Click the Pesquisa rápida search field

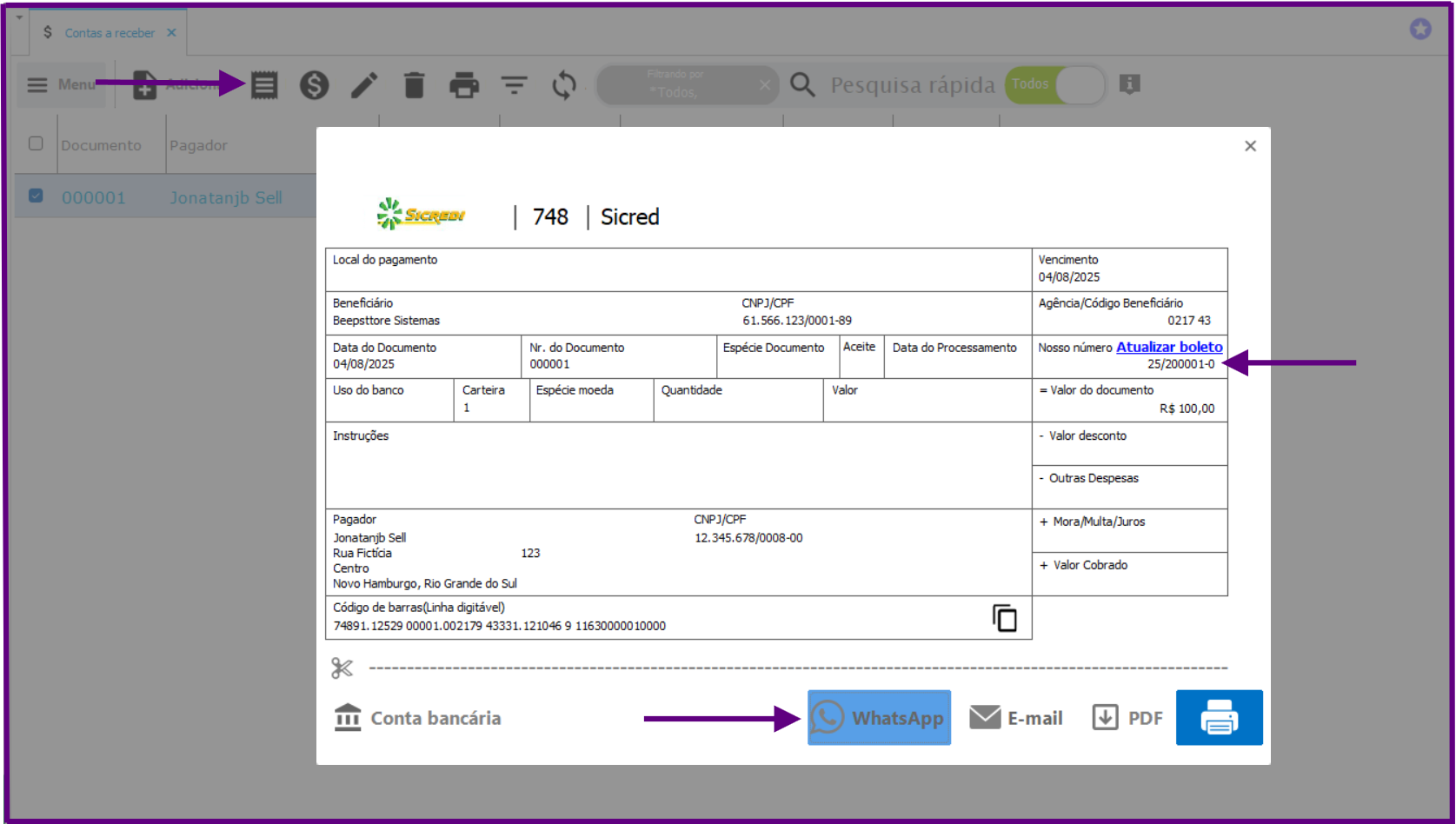pyautogui.click(x=912, y=85)
